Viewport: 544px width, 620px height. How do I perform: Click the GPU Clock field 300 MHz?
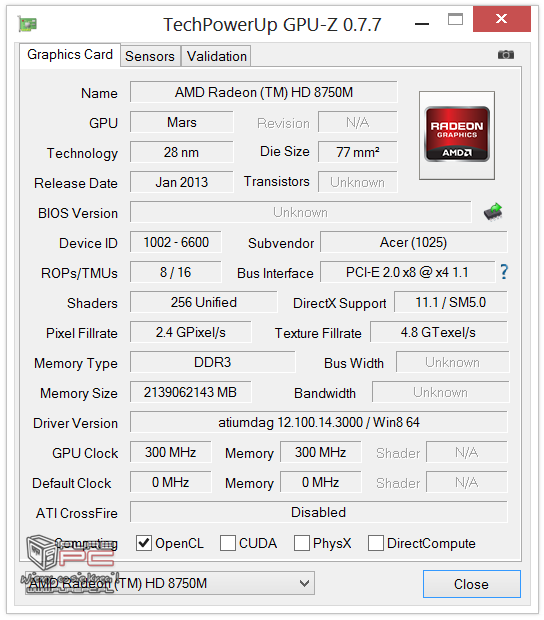pos(170,453)
